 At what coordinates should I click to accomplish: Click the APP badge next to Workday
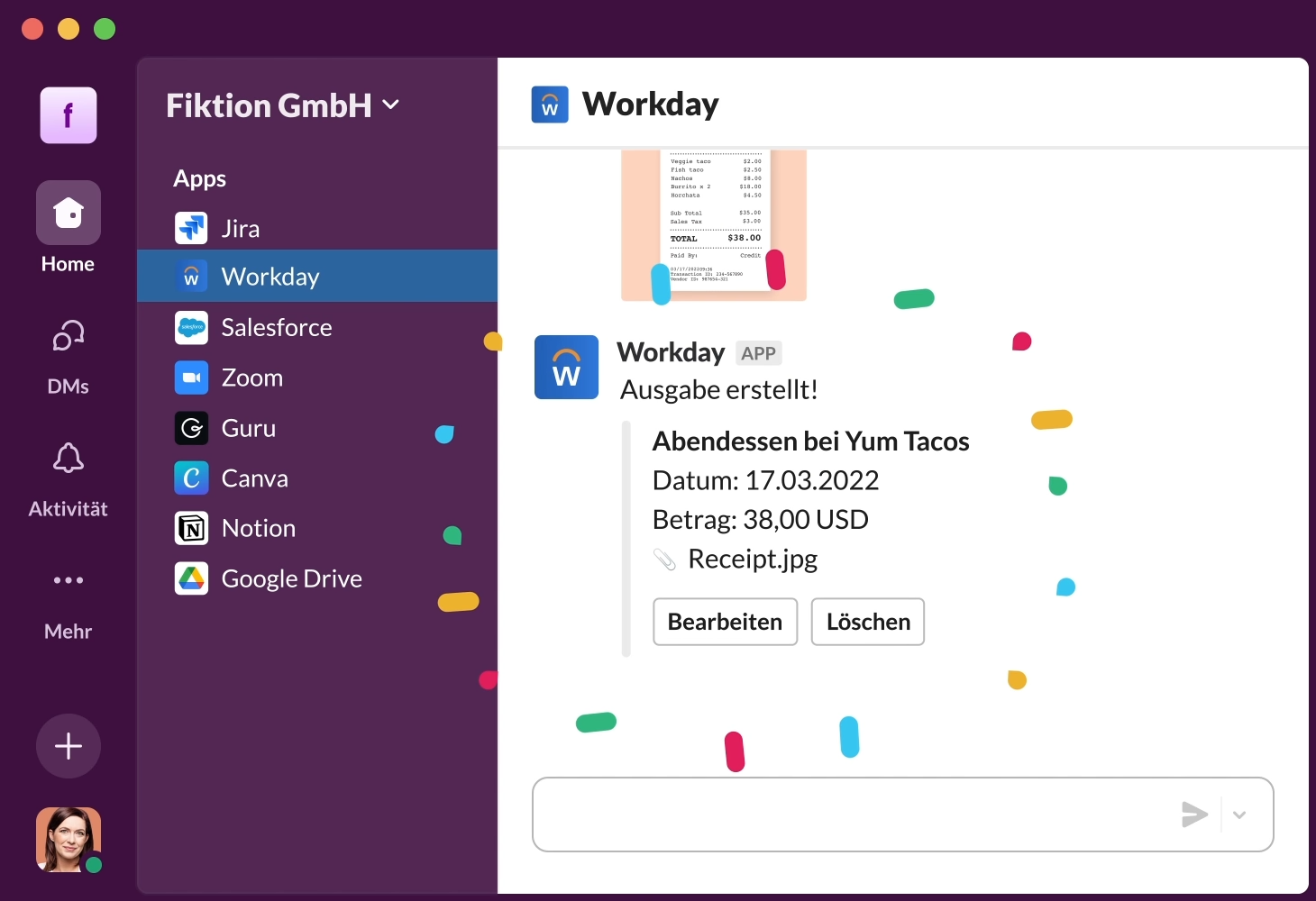(758, 353)
